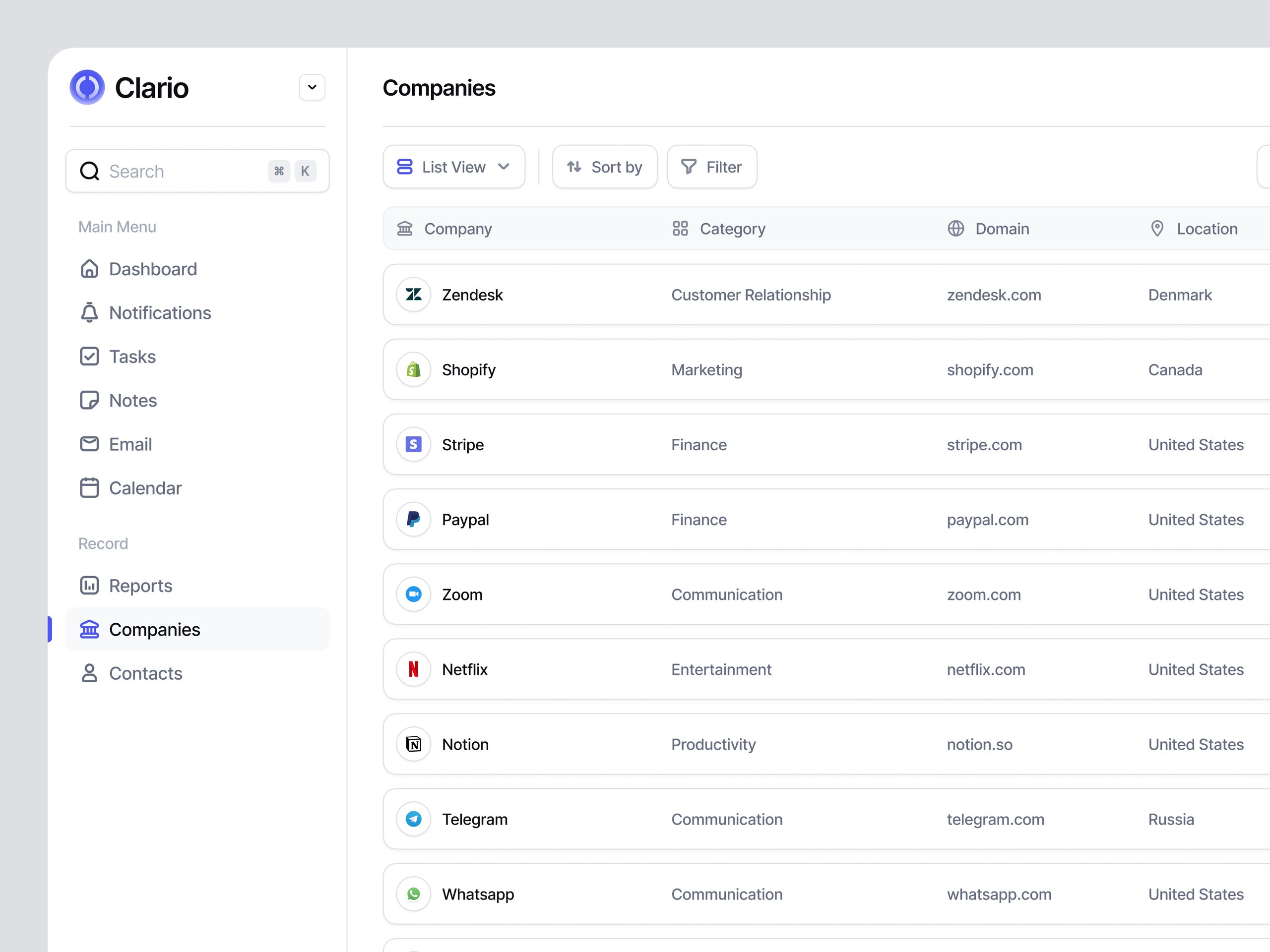Click the Netflix logo icon
Viewport: 1270px width, 952px height.
point(413,670)
